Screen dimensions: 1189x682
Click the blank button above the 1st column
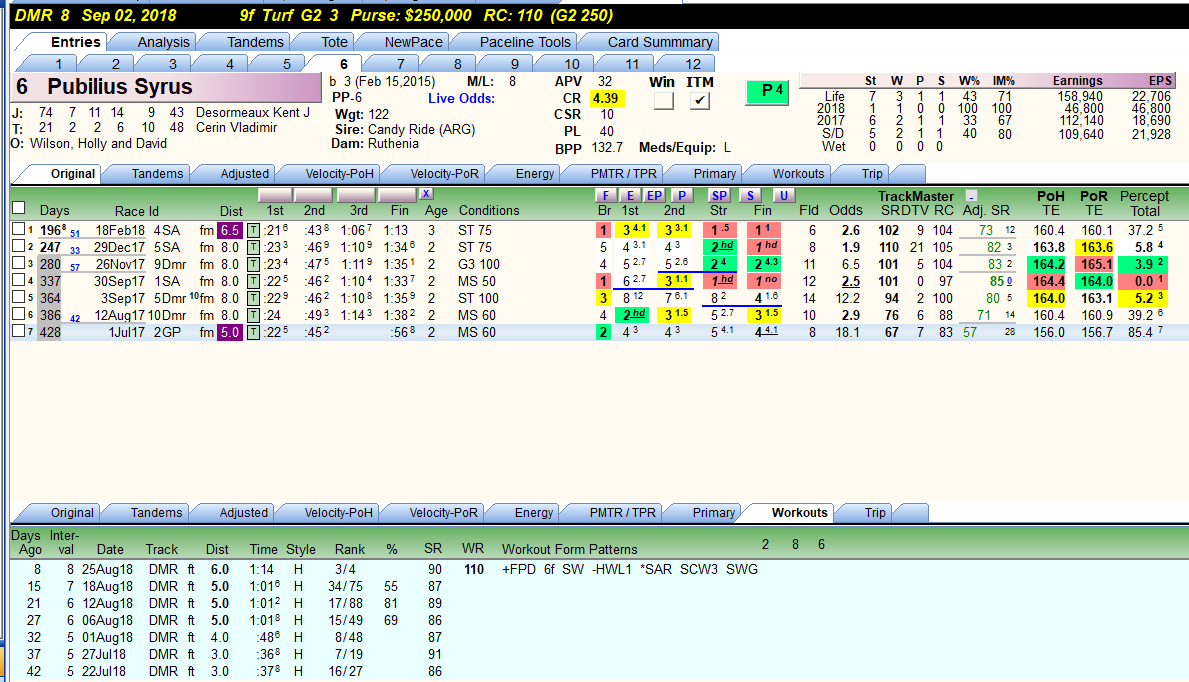[x=275, y=195]
